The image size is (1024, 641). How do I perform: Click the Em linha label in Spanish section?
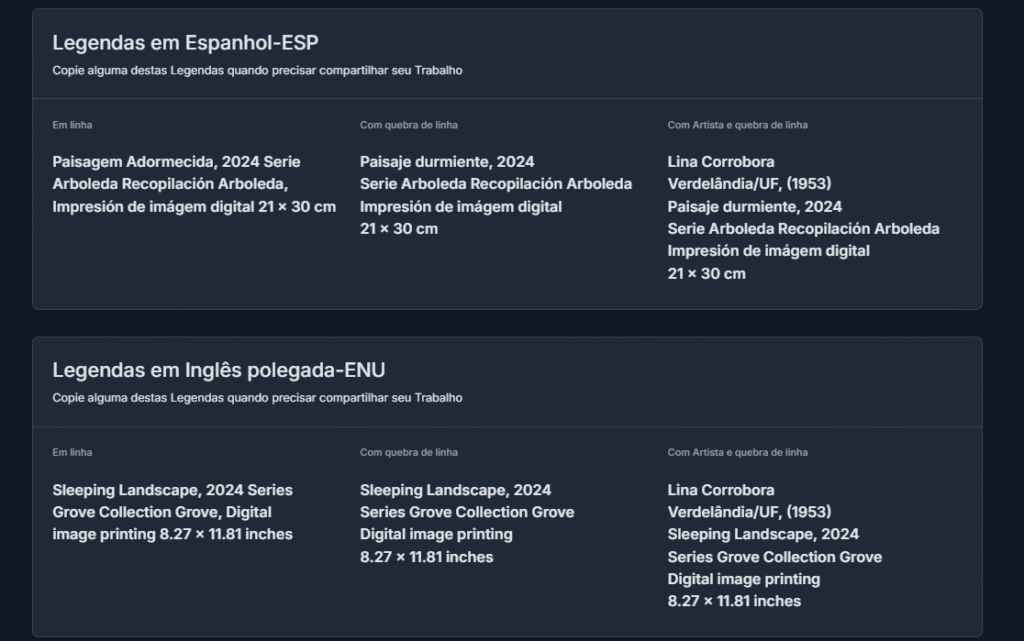(x=72, y=125)
